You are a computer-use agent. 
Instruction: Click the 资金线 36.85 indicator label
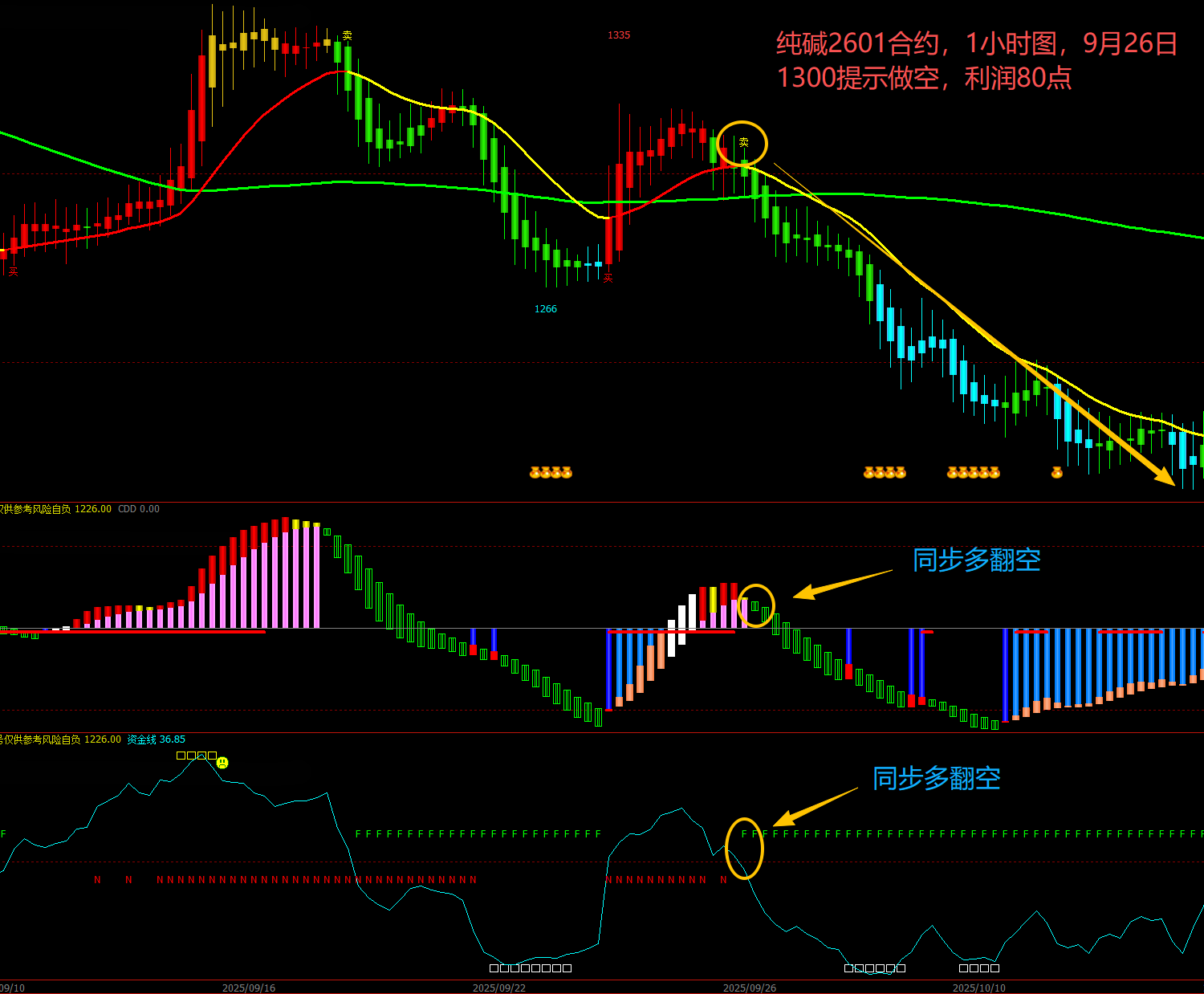156,739
